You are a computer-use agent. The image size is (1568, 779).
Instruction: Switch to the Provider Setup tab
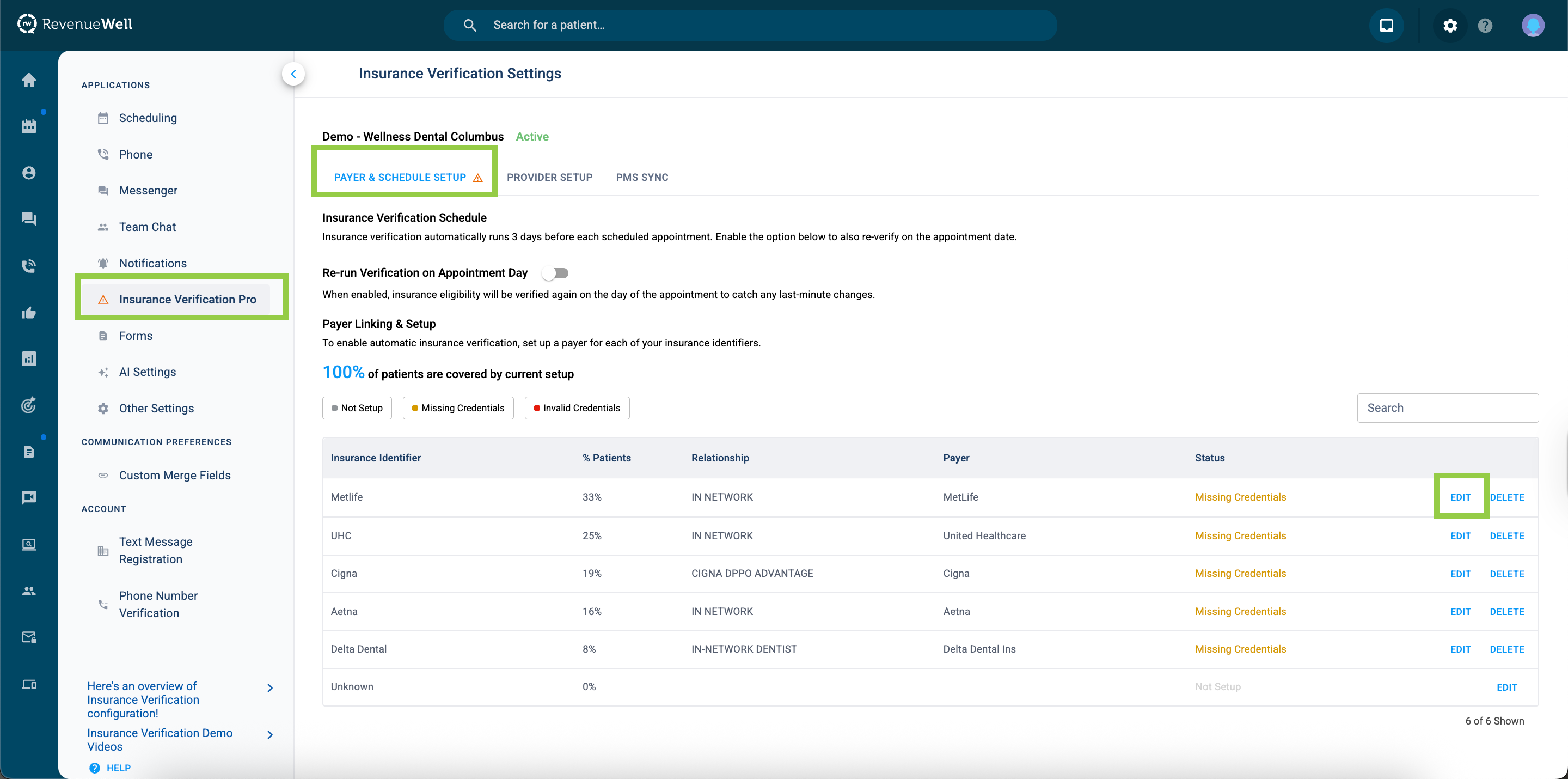(x=549, y=177)
